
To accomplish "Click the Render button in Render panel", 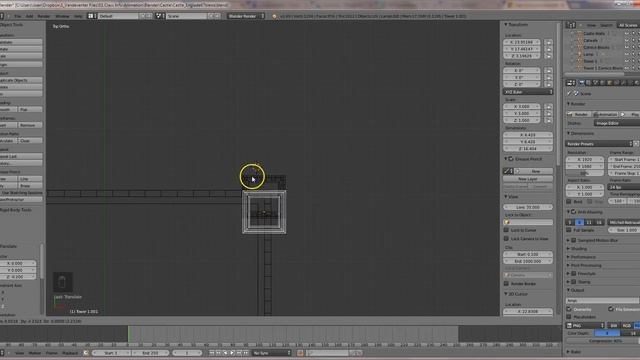I will click(x=578, y=114).
